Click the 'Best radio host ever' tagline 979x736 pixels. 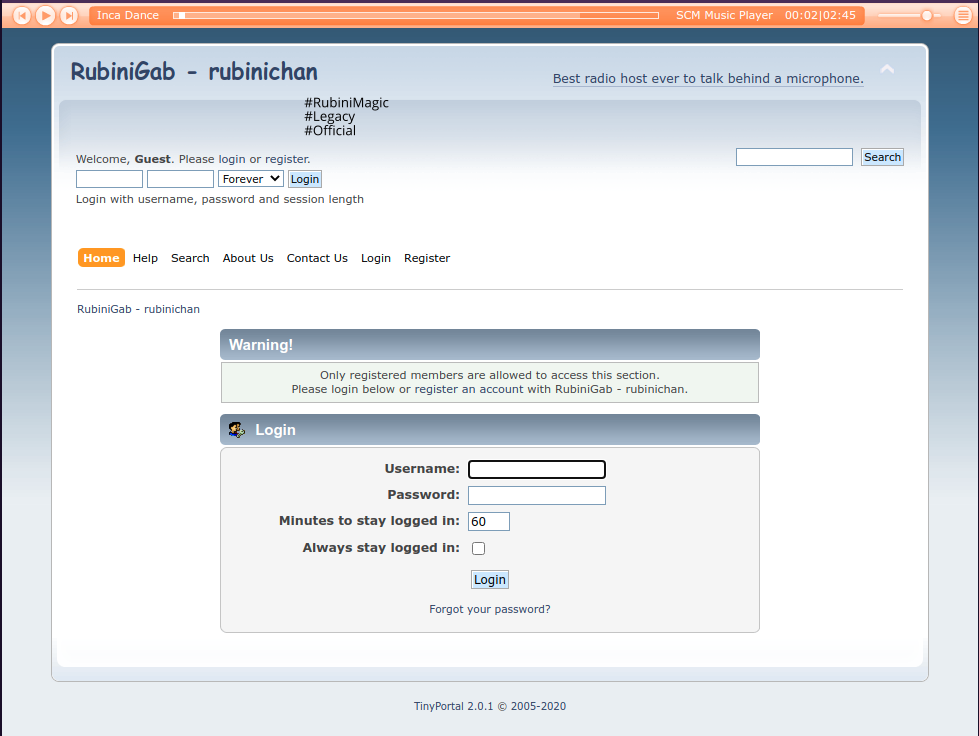point(708,79)
